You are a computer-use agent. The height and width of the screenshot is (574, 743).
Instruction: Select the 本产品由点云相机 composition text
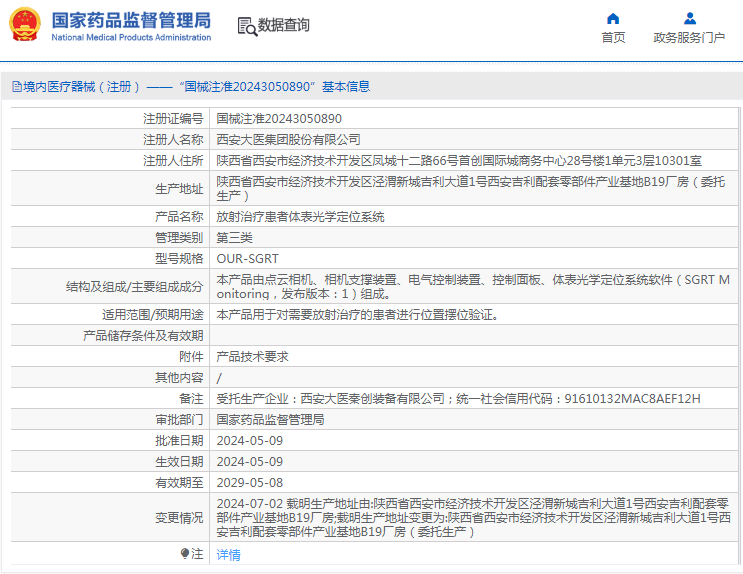coord(473,287)
